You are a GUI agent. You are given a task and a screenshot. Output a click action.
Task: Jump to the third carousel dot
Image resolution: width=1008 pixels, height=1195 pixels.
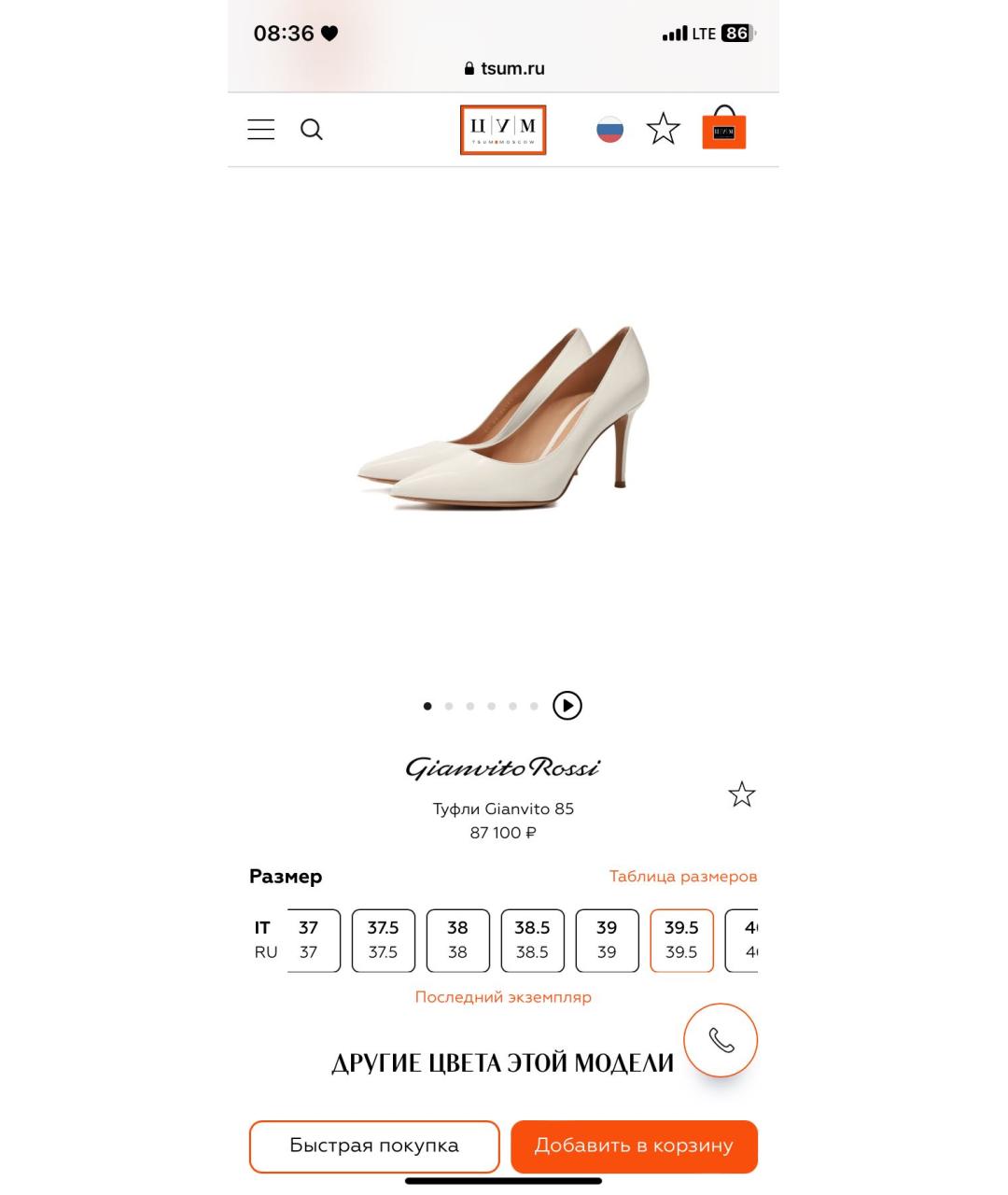pos(469,706)
